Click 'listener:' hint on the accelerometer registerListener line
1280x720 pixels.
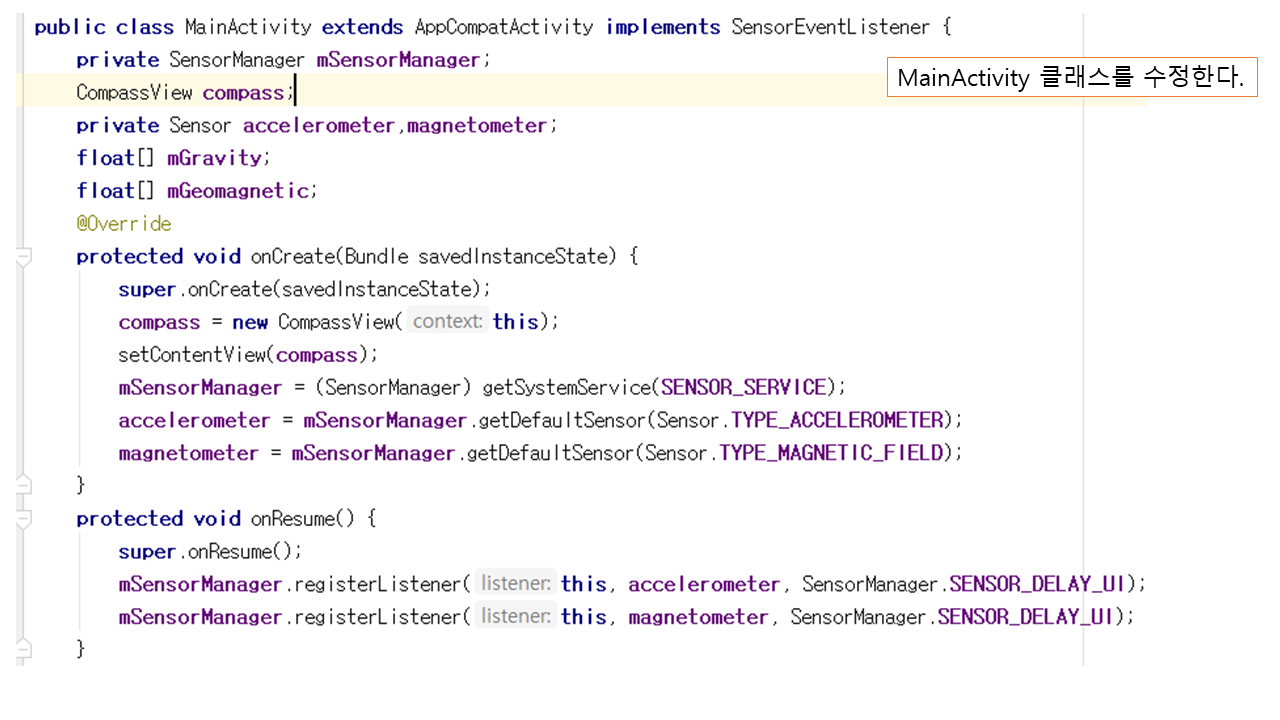(515, 584)
